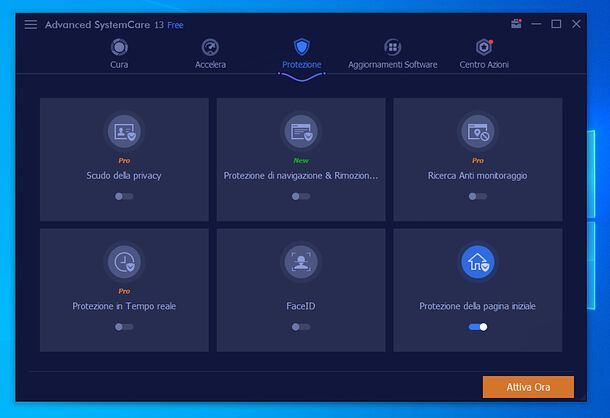
Task: Click Protezione della pagina iniziale label
Action: pyautogui.click(x=478, y=306)
